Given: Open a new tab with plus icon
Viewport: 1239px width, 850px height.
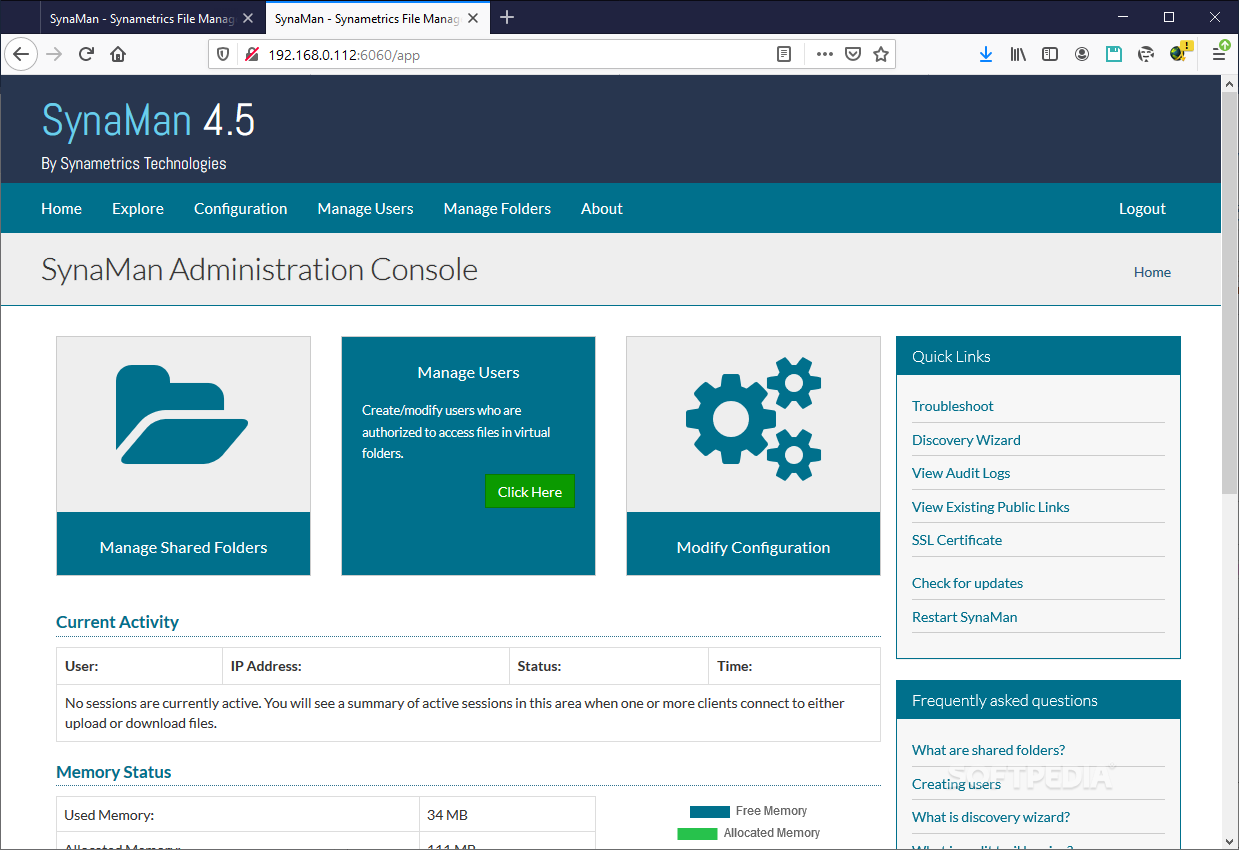Looking at the screenshot, I should tap(507, 17).
